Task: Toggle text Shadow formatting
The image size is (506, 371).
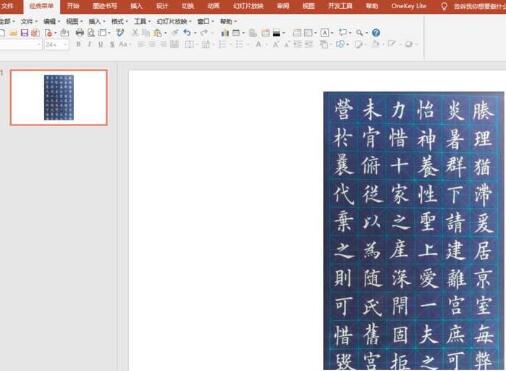Action: click(x=112, y=44)
